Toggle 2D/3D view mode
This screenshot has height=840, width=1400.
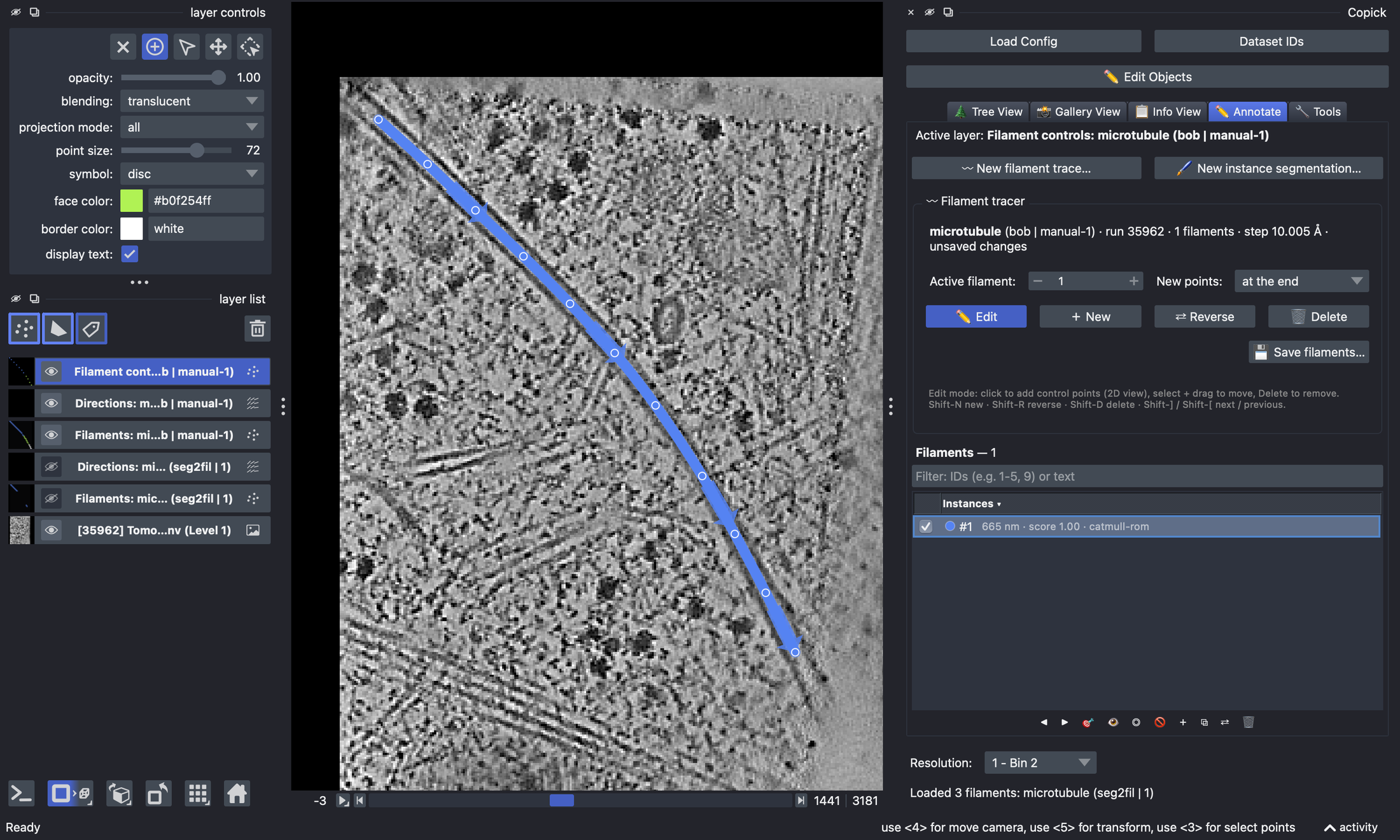pos(70,794)
